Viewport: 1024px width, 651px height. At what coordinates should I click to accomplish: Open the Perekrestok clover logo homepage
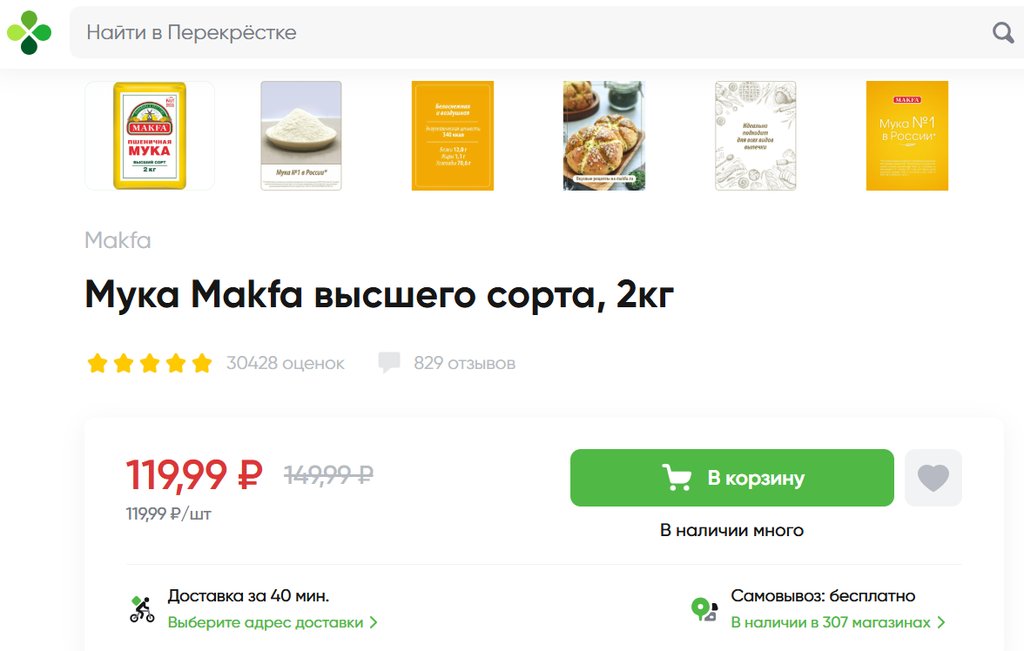click(29, 33)
